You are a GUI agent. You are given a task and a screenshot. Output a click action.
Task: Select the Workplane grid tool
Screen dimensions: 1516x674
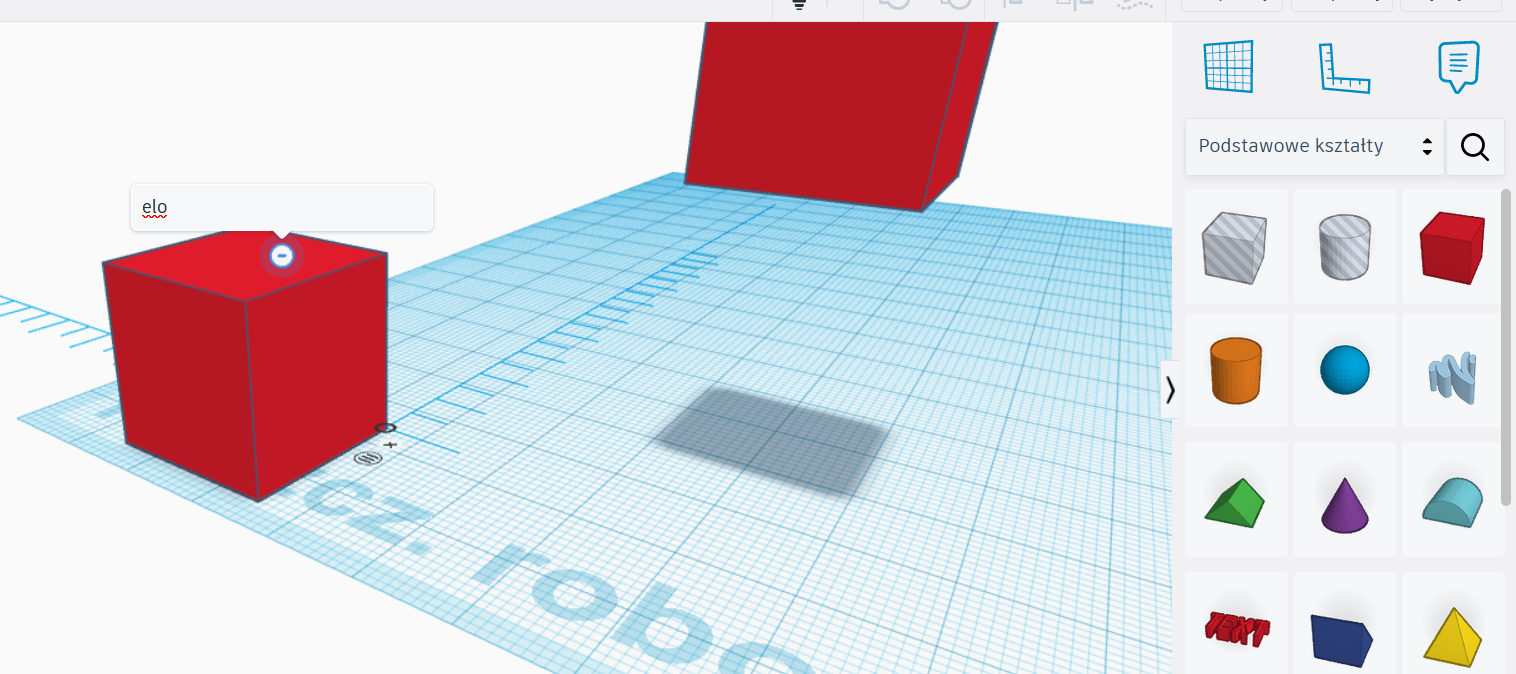click(x=1228, y=67)
